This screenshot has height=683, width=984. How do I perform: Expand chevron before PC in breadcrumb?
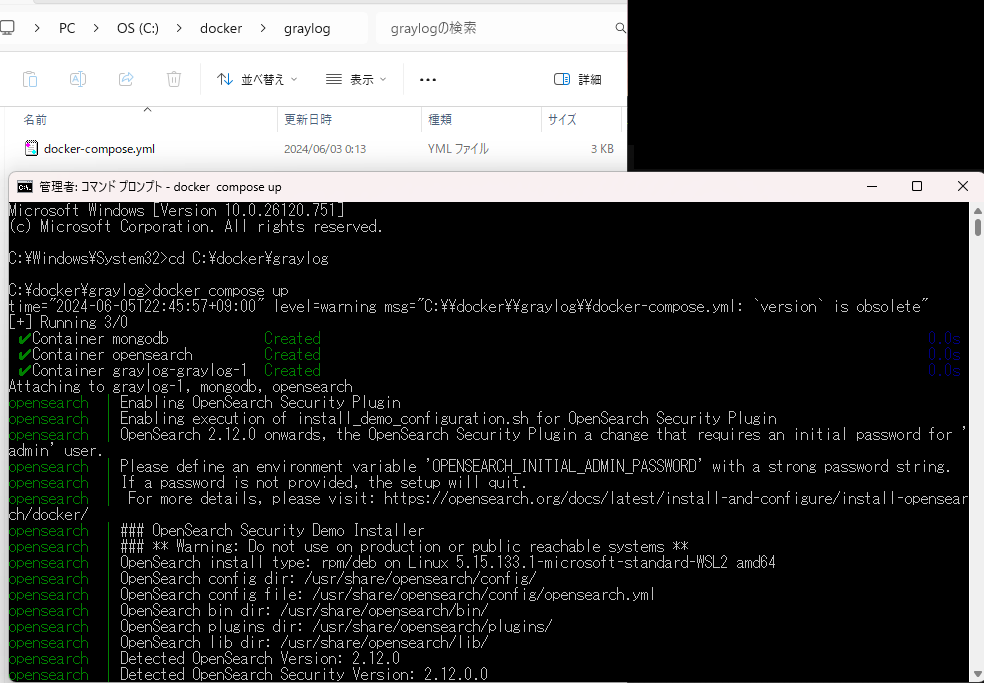click(x=37, y=28)
